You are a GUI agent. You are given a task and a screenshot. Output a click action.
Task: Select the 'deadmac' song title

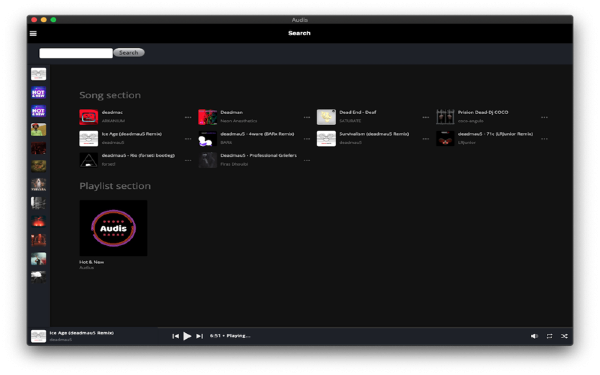tap(112, 112)
